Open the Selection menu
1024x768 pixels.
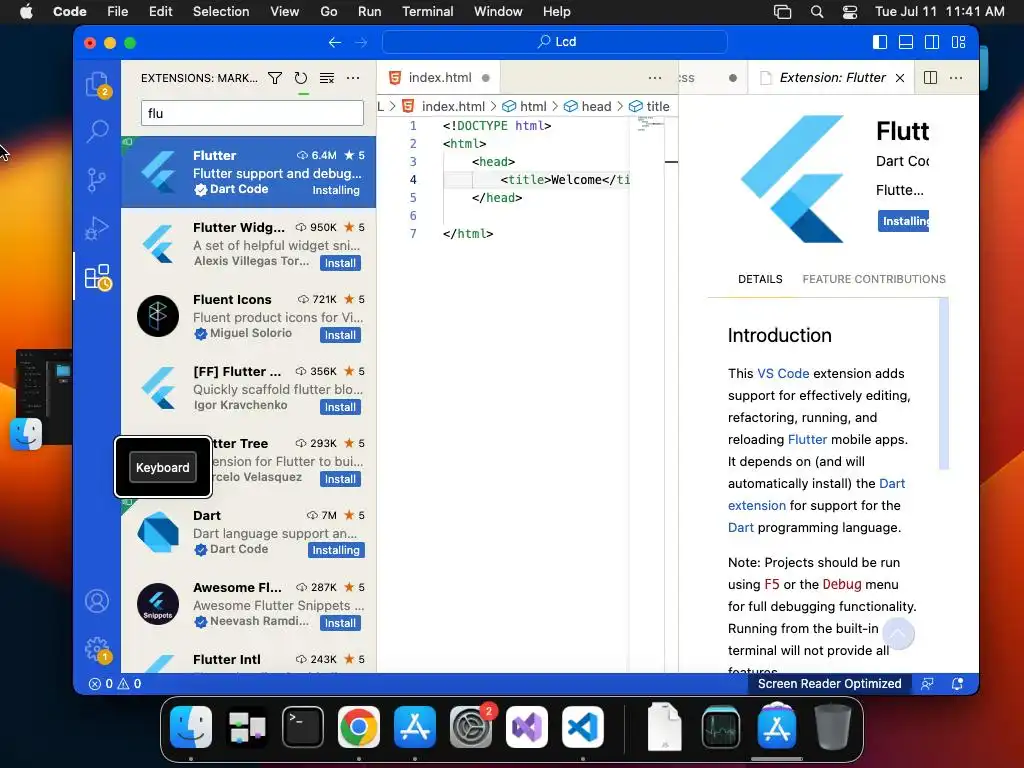coord(221,12)
